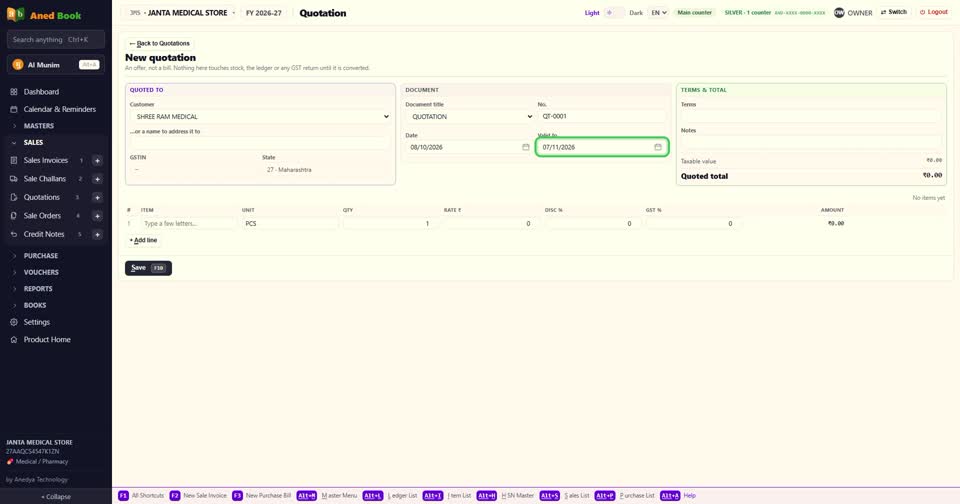
Task: Open Credit Notes in sidebar
Action: coord(44,234)
